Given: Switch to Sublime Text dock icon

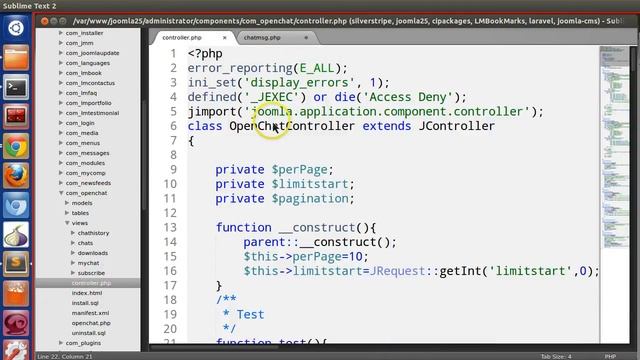Looking at the screenshot, I should pos(16,264).
